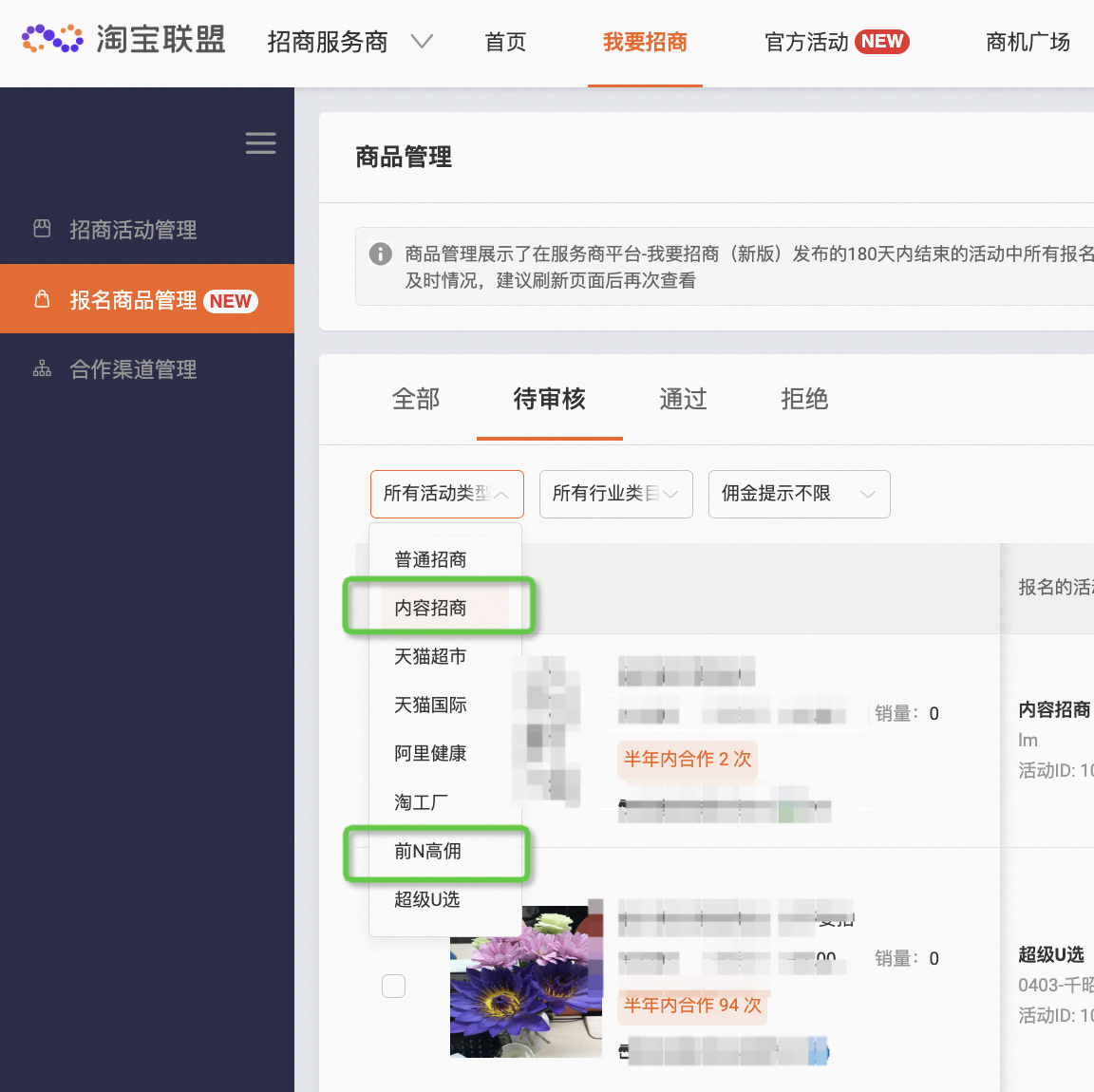
Task: Click the network icon beside 合作渠道管理
Action: (x=42, y=369)
